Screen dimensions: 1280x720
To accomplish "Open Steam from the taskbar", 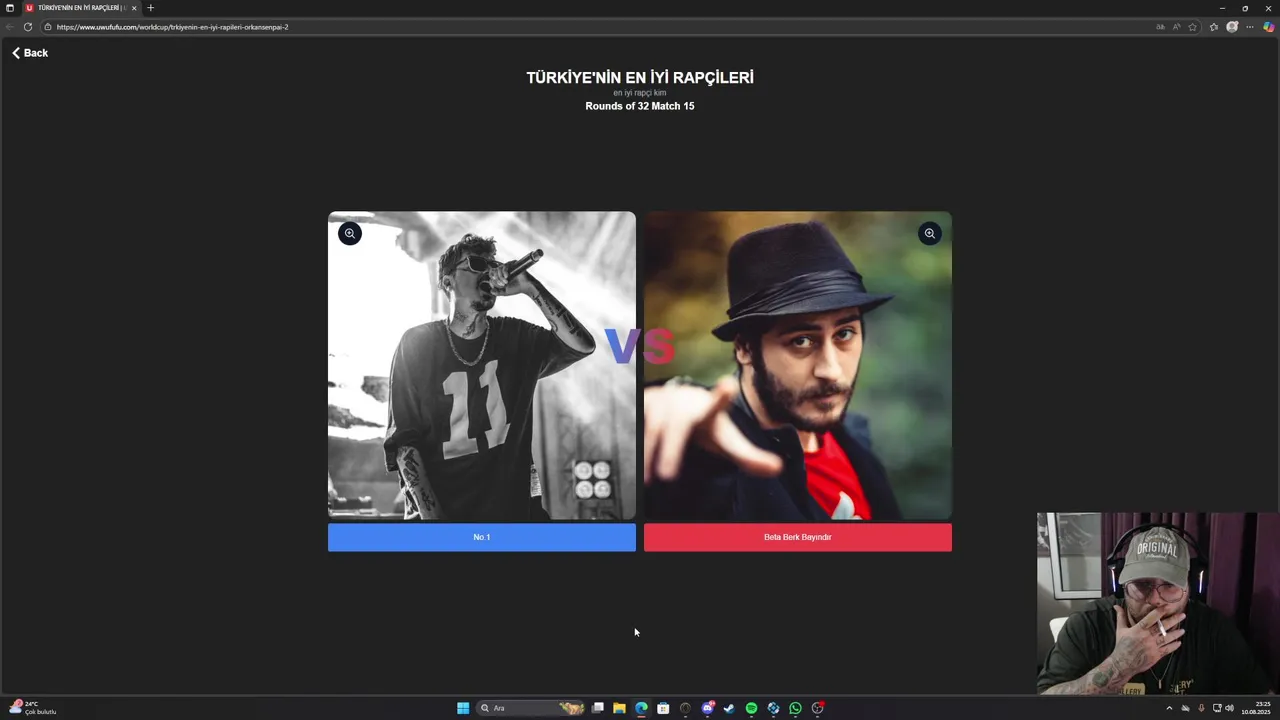I will pos(729,708).
